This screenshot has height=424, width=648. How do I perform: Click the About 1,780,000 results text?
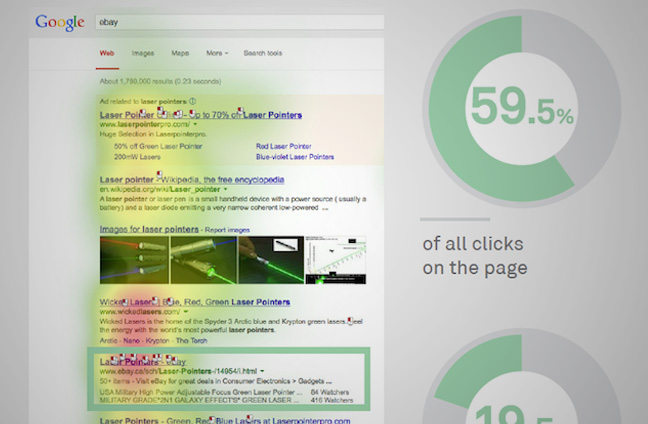[160, 81]
